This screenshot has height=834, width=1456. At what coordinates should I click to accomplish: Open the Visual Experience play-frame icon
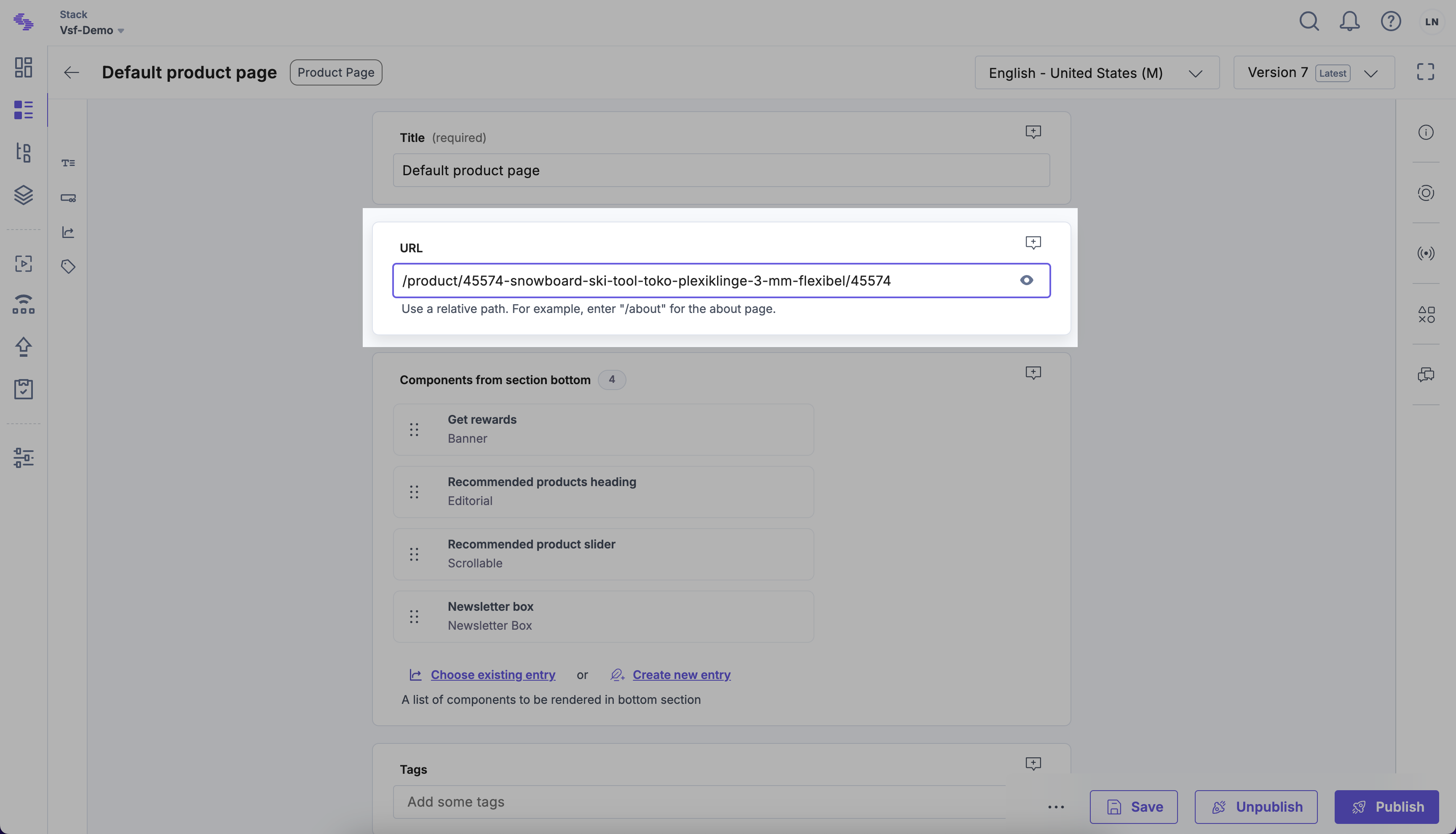coord(24,264)
